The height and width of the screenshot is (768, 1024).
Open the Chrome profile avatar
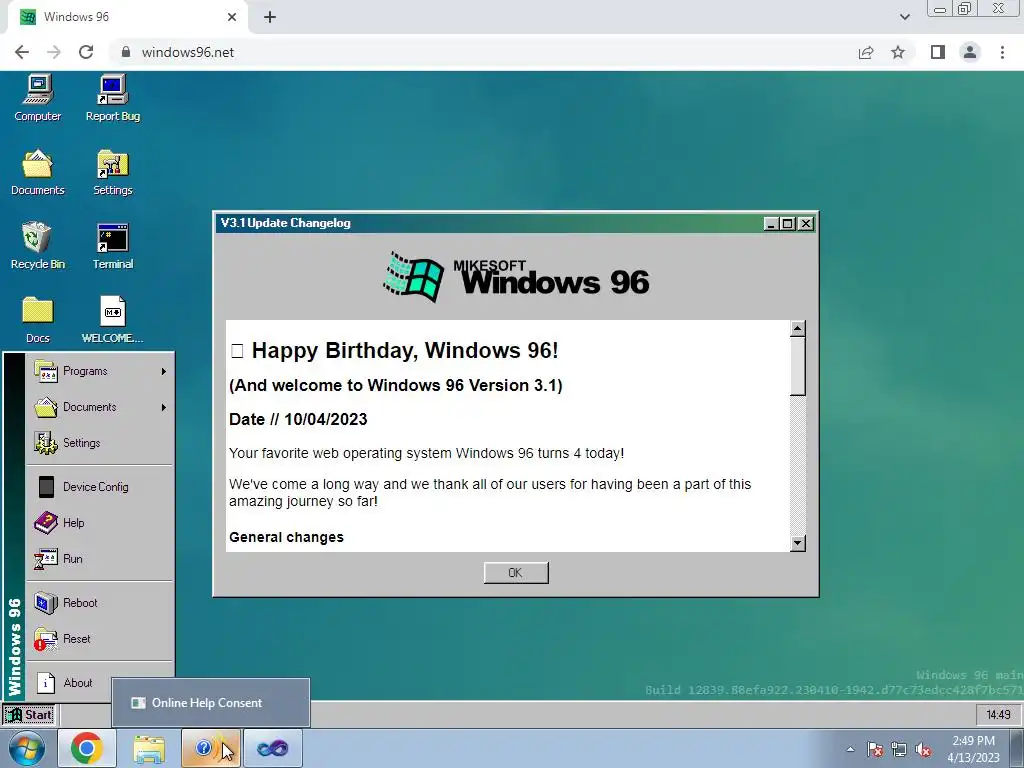[x=970, y=52]
